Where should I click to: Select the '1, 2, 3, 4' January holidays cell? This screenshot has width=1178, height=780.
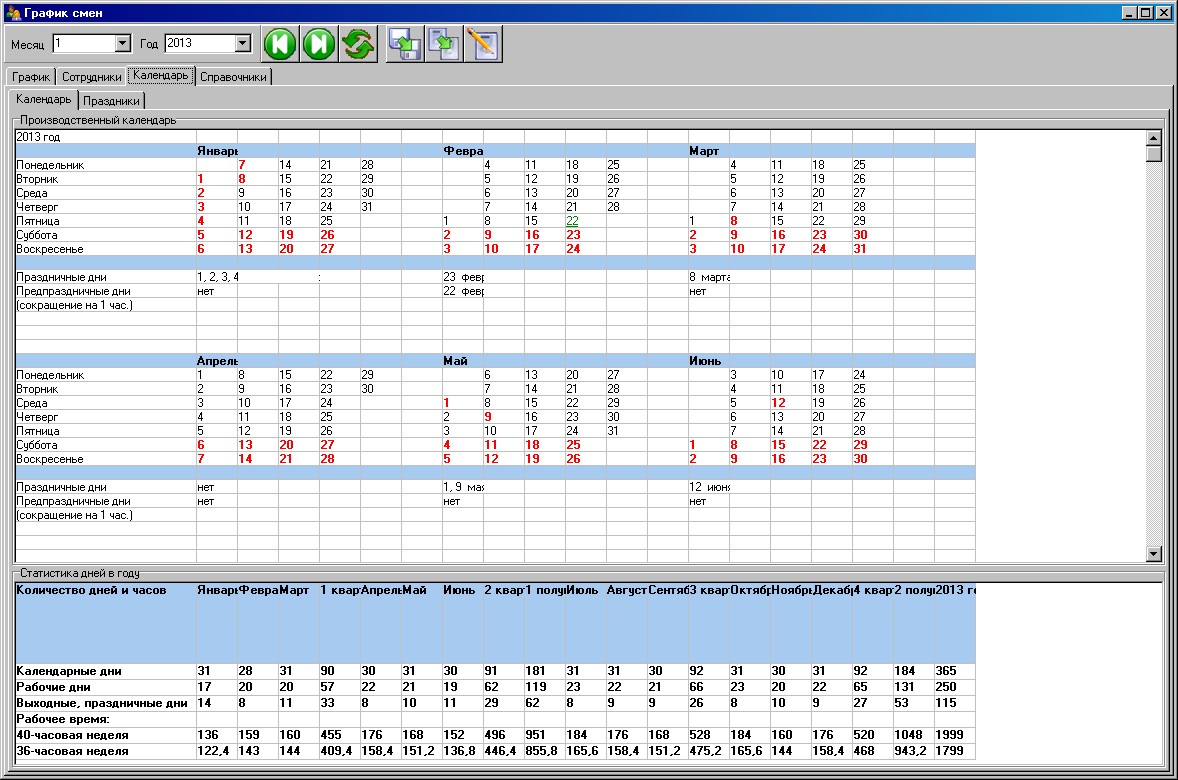pos(217,277)
